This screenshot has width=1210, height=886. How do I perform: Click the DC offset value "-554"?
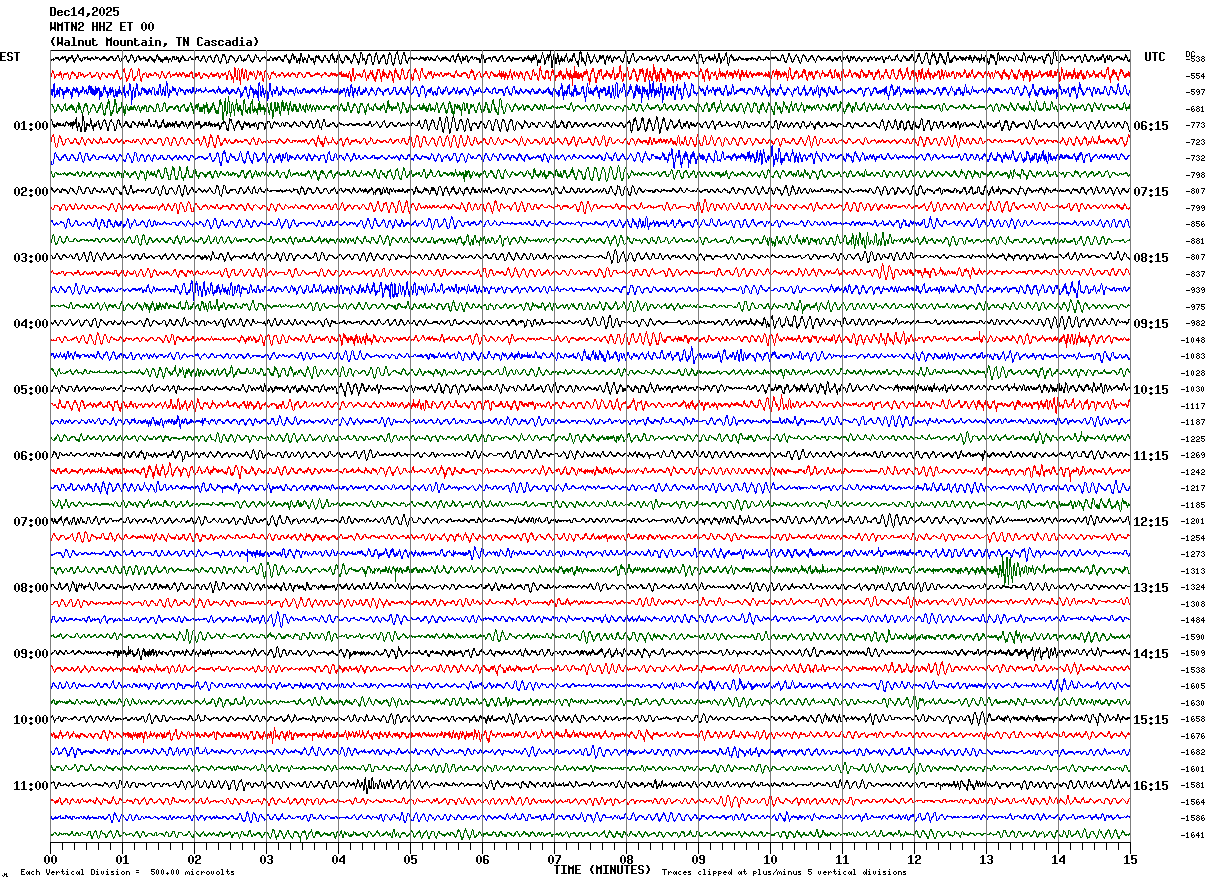click(x=1195, y=76)
